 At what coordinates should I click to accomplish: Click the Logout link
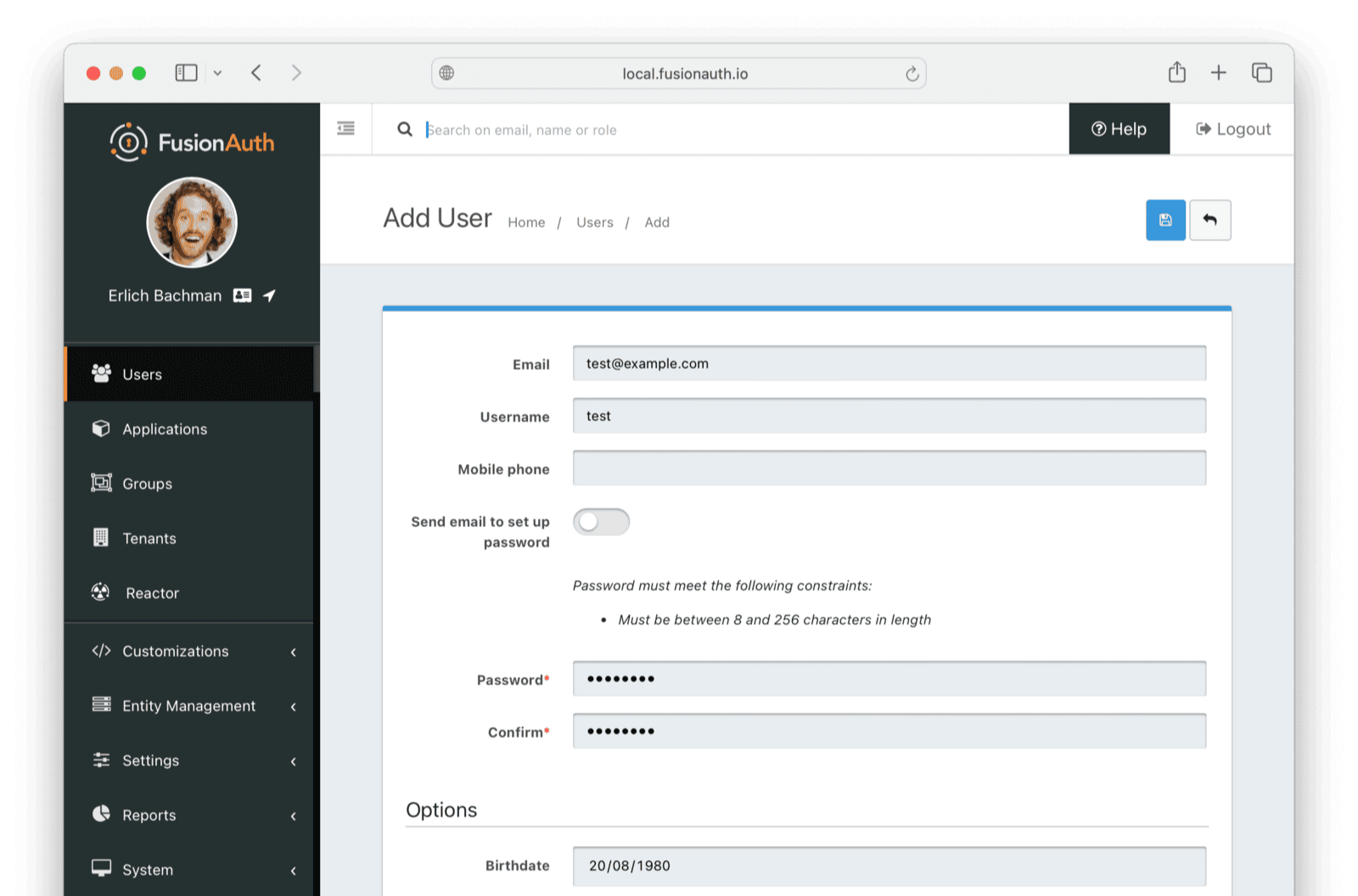(x=1232, y=129)
